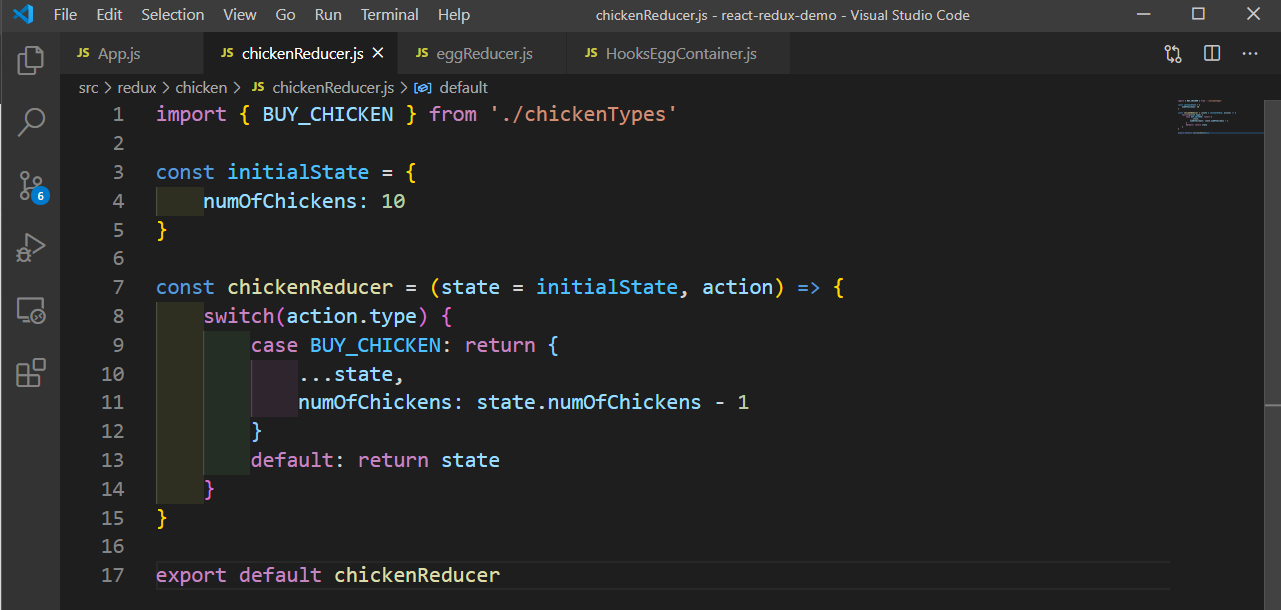
Task: Click the VS Code logo icon
Action: 23,15
